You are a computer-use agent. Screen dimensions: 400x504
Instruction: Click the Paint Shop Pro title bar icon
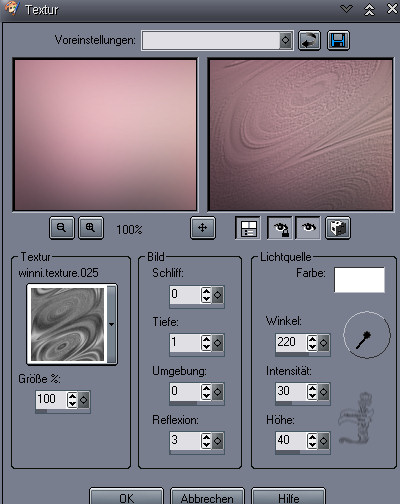[x=12, y=8]
